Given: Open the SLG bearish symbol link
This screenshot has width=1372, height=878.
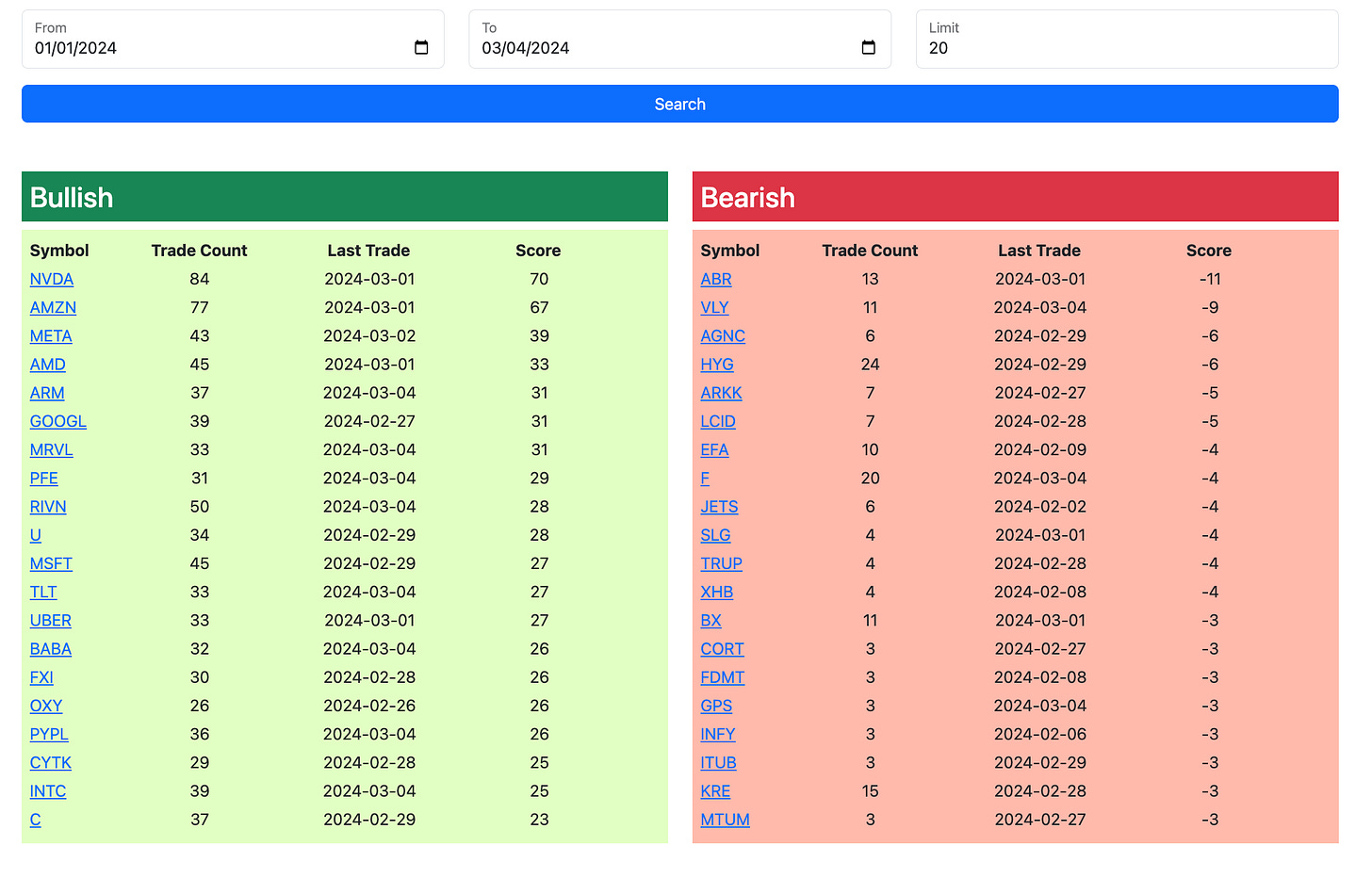Looking at the screenshot, I should point(716,535).
